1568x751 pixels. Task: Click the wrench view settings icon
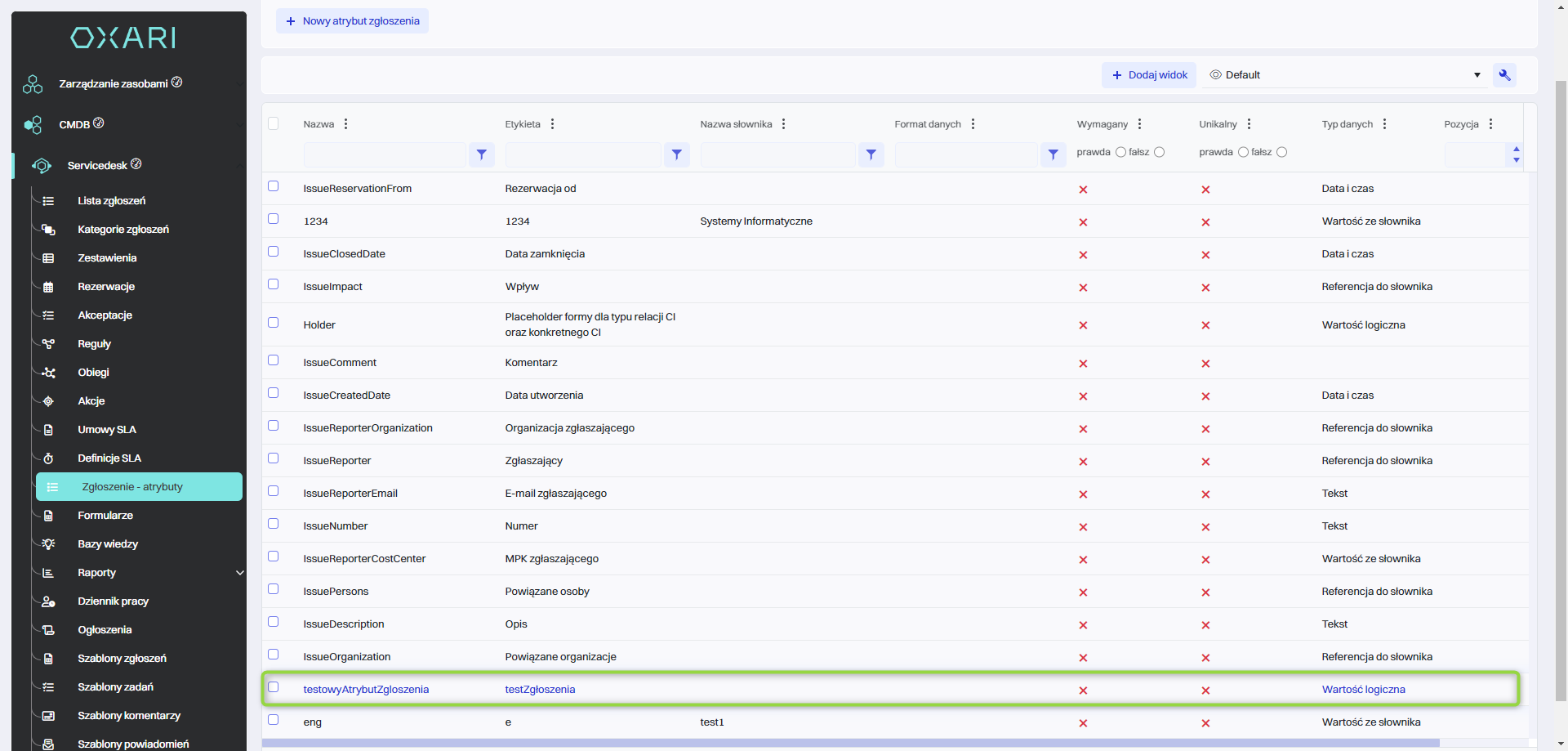1504,75
